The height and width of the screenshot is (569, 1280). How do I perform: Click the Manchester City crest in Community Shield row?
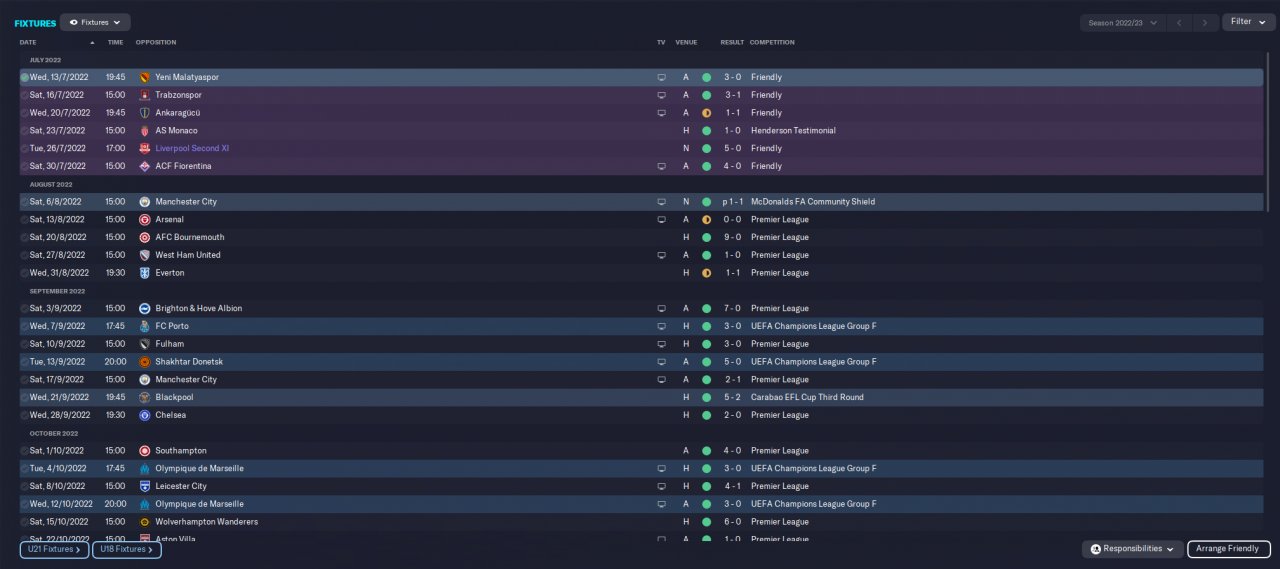(144, 202)
